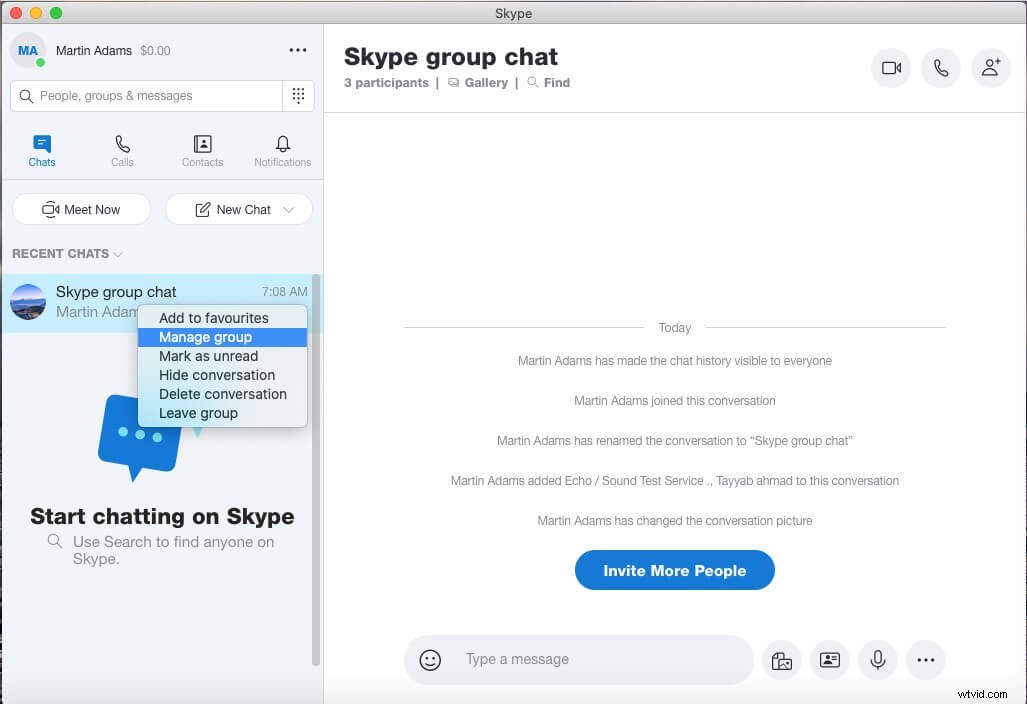Add a person using the add-participant icon
The width and height of the screenshot is (1027, 704).
pos(990,67)
